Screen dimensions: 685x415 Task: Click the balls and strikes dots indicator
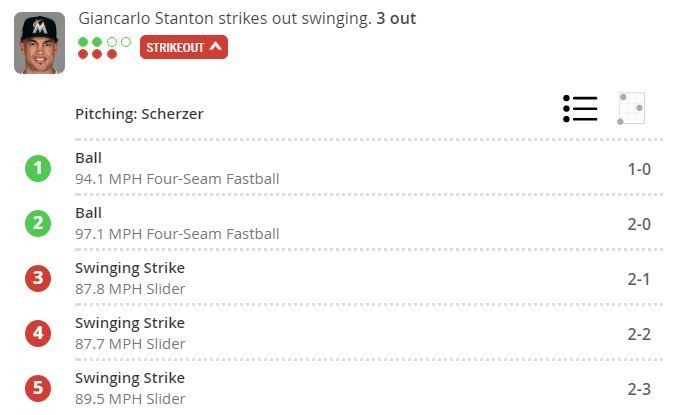[104, 48]
